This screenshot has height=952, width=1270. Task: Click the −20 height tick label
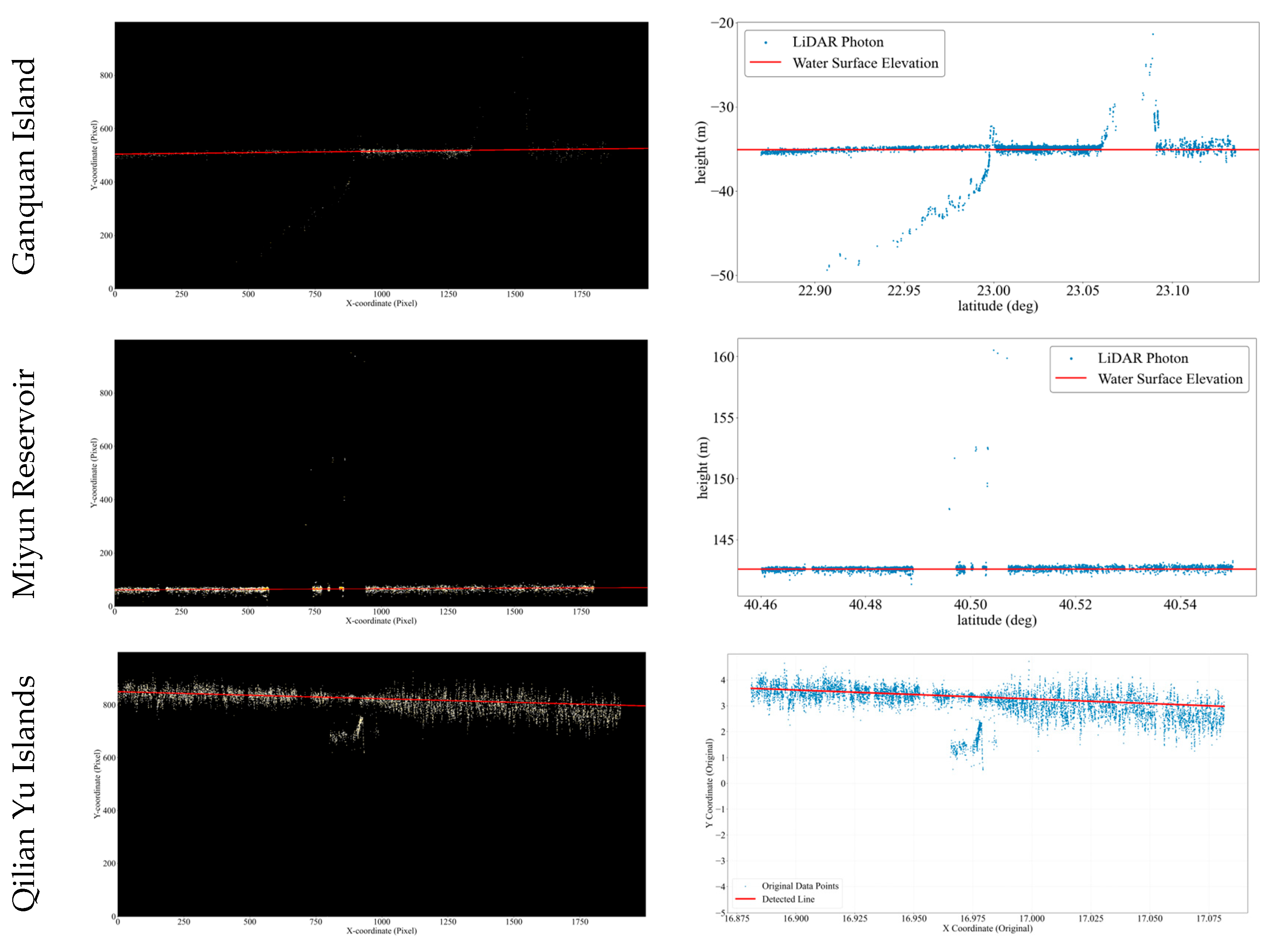722,23
